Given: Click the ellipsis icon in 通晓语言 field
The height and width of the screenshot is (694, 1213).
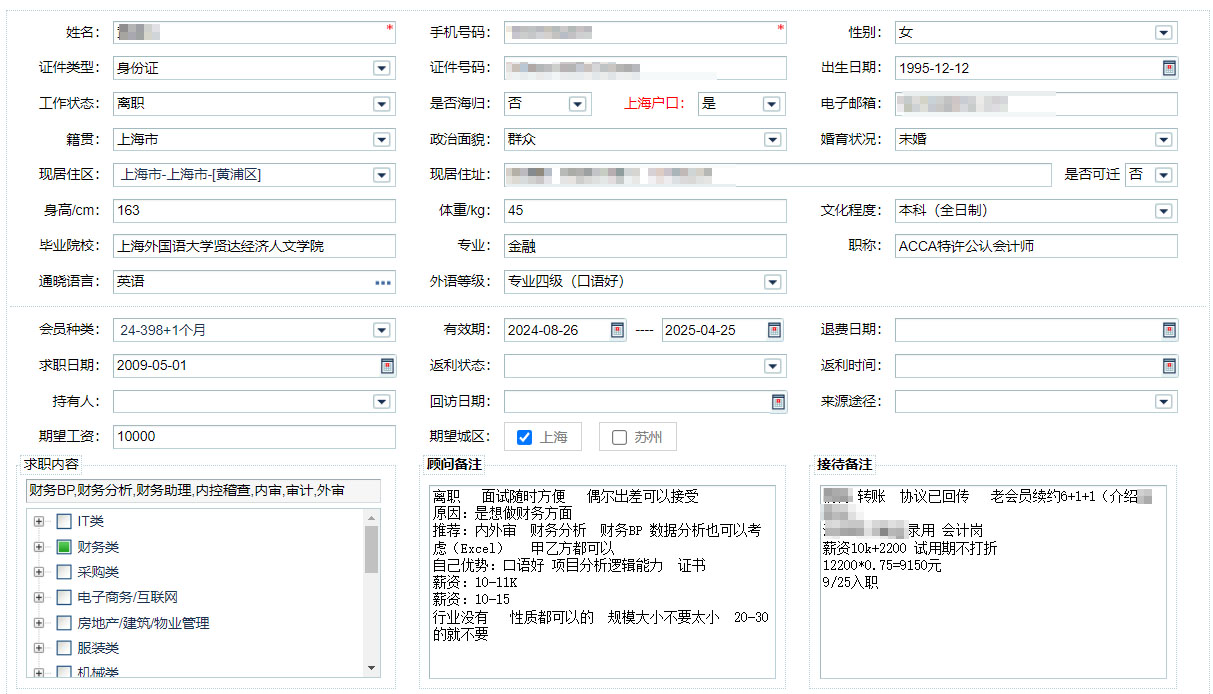Looking at the screenshot, I should coord(383,283).
